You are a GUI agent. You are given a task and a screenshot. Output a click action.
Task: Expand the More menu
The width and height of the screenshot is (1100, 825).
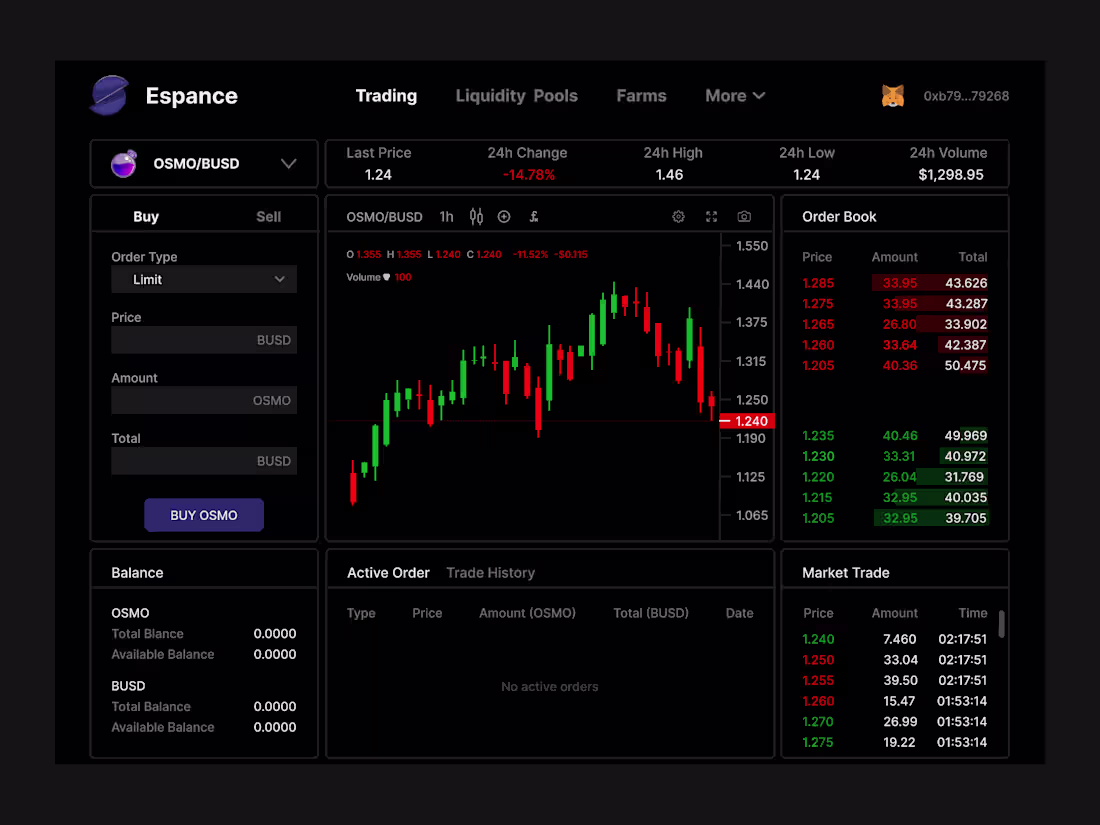pos(735,95)
